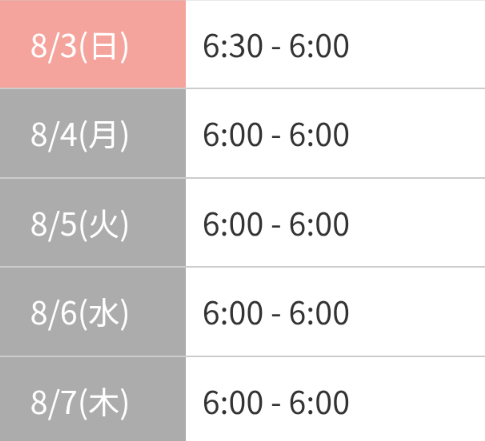Click the dash between times on 8/3
Screen dimensions: 485x441
(x=276, y=49)
